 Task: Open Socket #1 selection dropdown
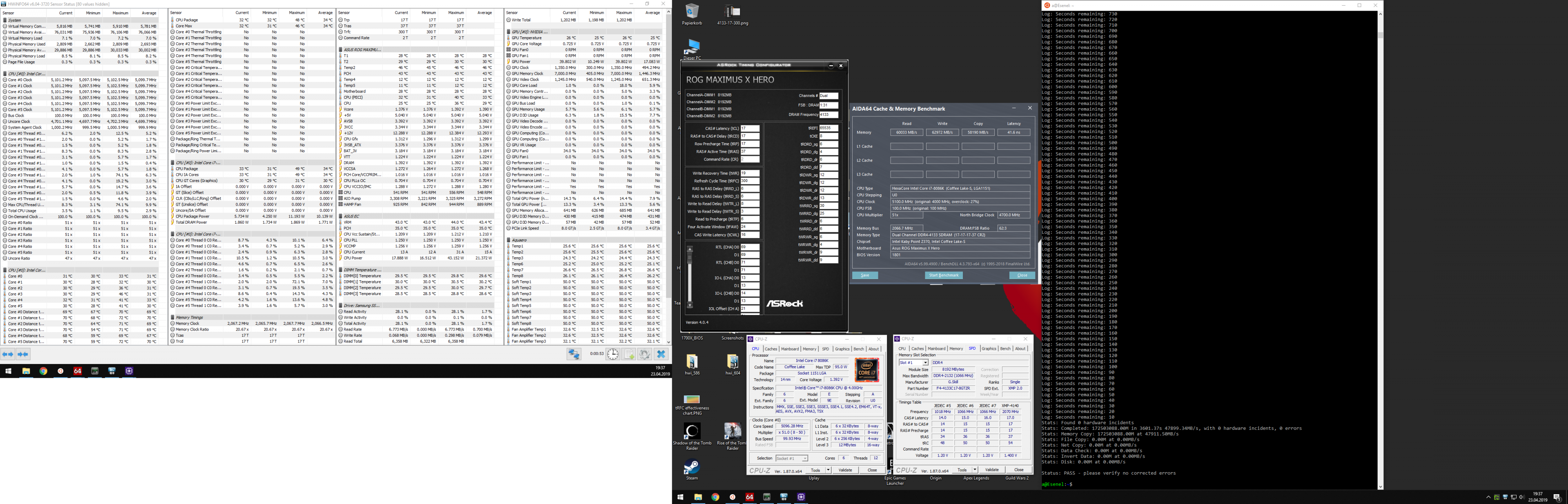pyautogui.click(x=791, y=458)
